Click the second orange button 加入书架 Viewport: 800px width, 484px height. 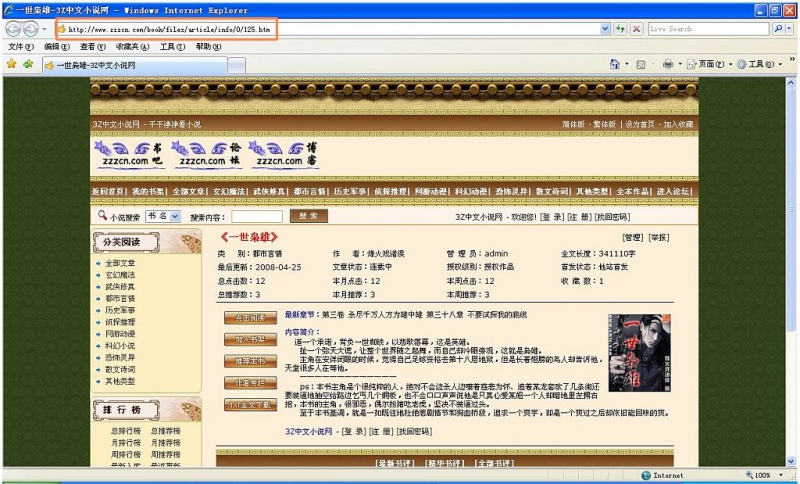coord(251,340)
